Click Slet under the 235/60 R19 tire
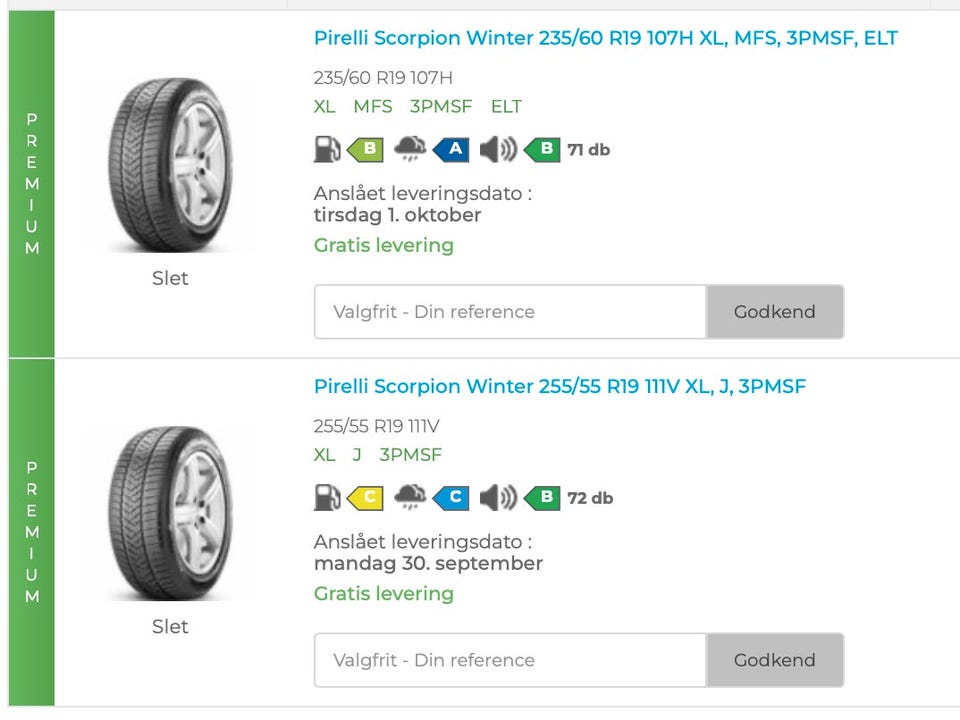 (170, 278)
